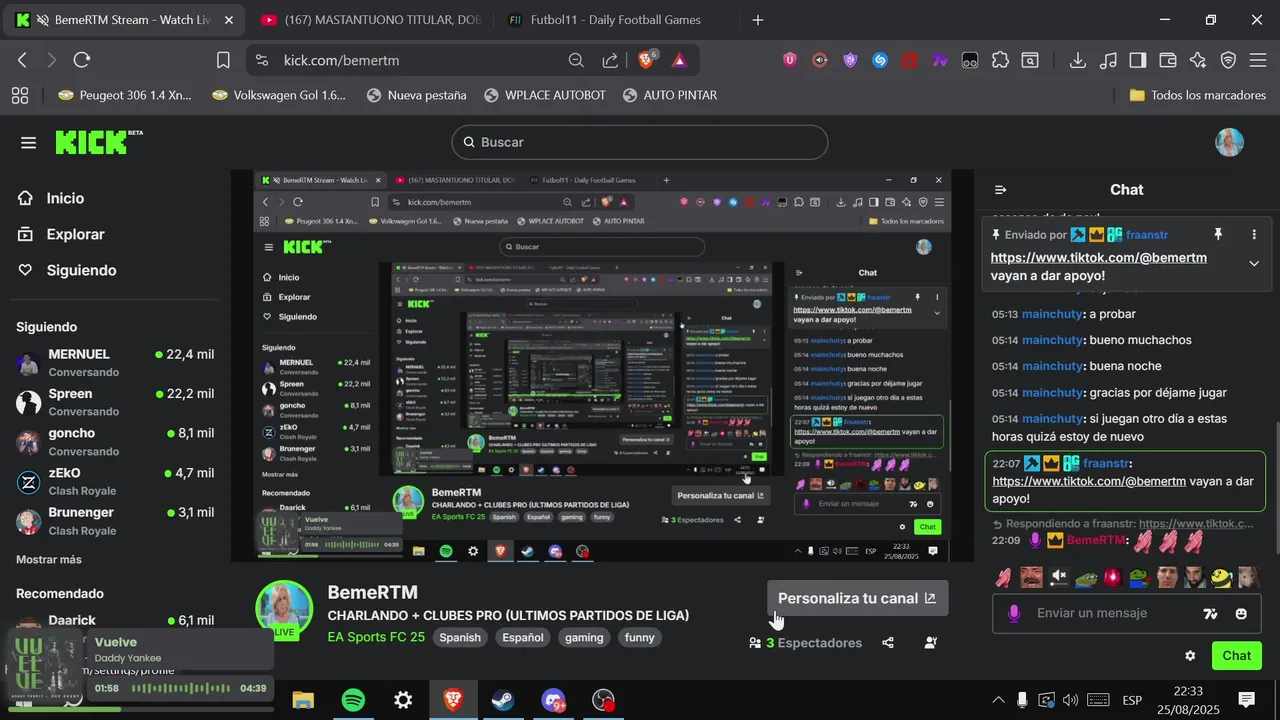Screen dimensions: 1280x720
Task: Insert the laughing man quick emote
Action: pyautogui.click(x=1032, y=577)
